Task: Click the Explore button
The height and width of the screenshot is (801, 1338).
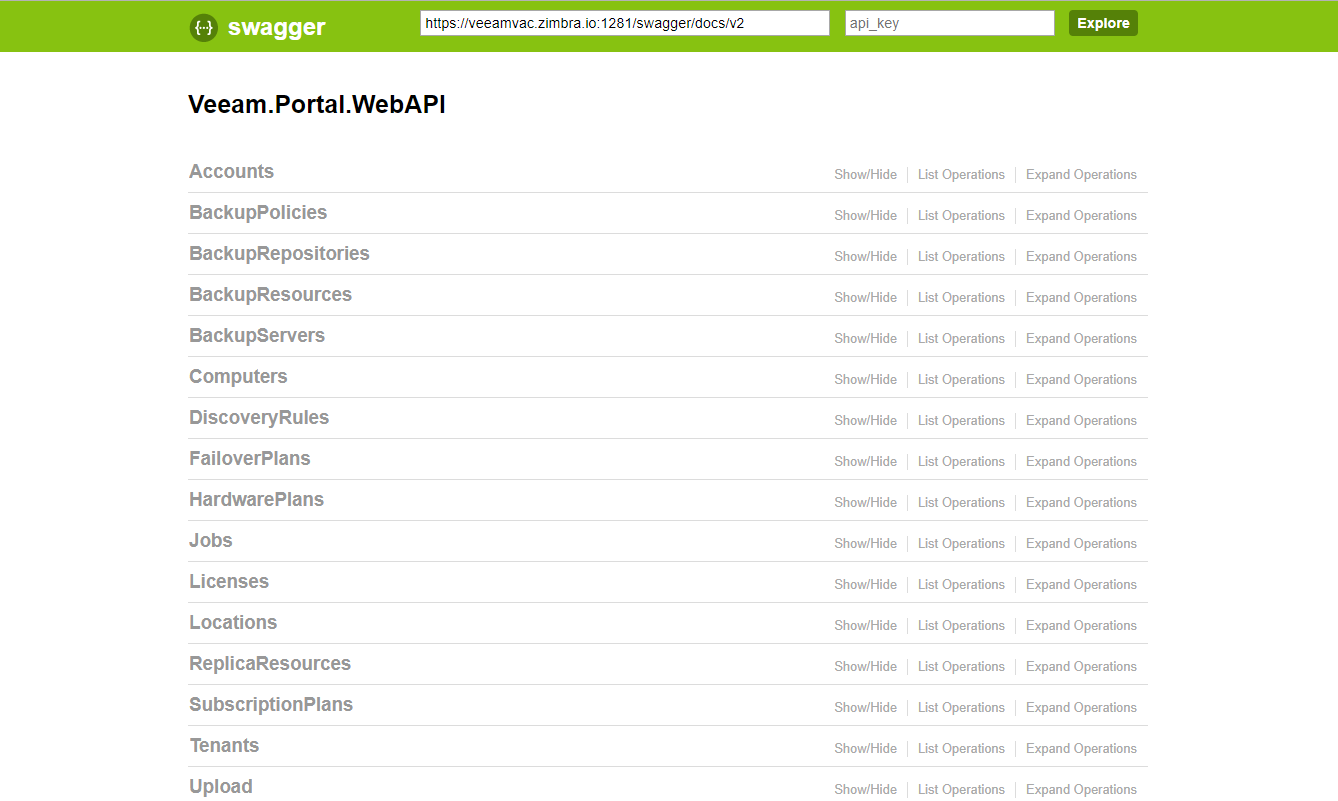Action: [x=1103, y=23]
